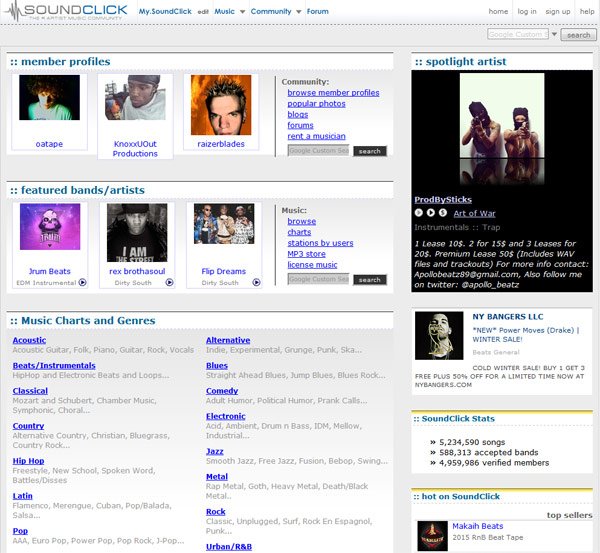Open popular photos link
The image size is (600, 553).
316,103
